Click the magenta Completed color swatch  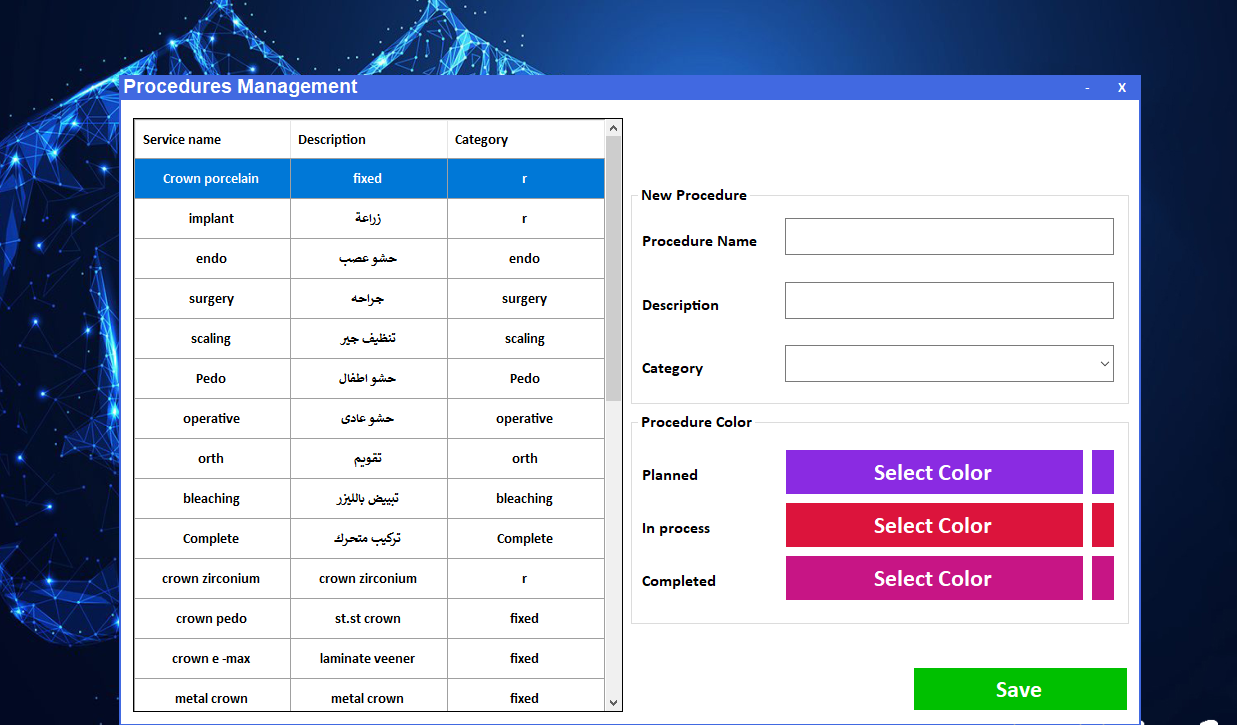coord(1103,578)
